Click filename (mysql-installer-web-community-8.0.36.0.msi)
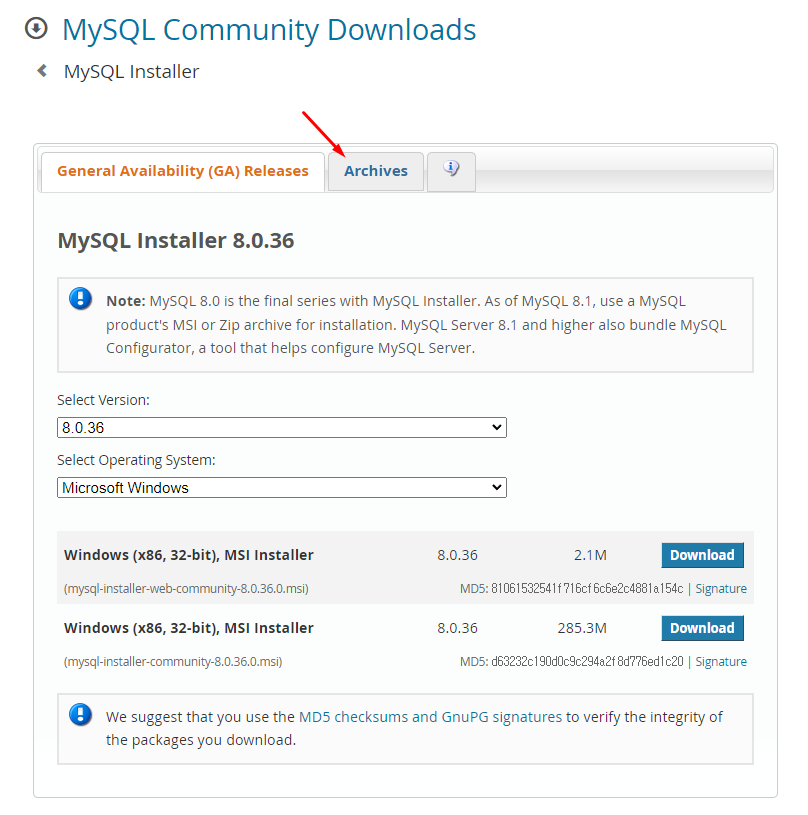Screen dimensions: 808x815 [186, 588]
